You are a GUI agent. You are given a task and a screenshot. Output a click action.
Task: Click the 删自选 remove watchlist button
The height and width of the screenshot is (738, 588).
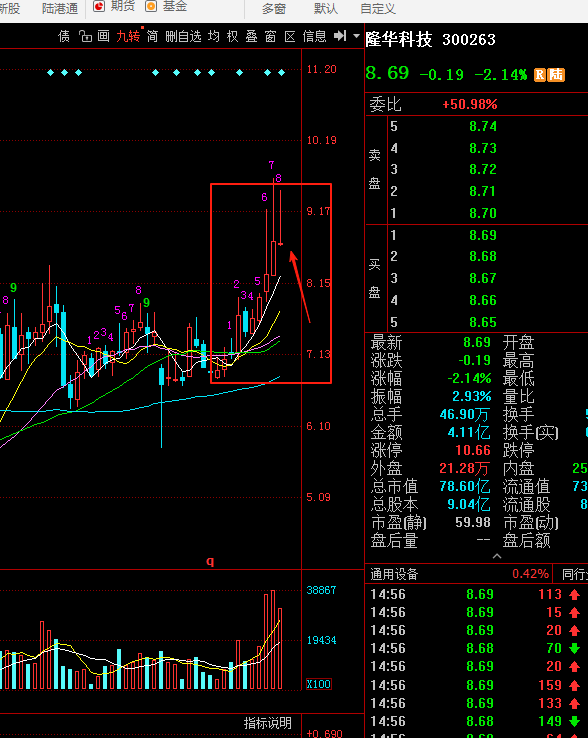[x=183, y=36]
